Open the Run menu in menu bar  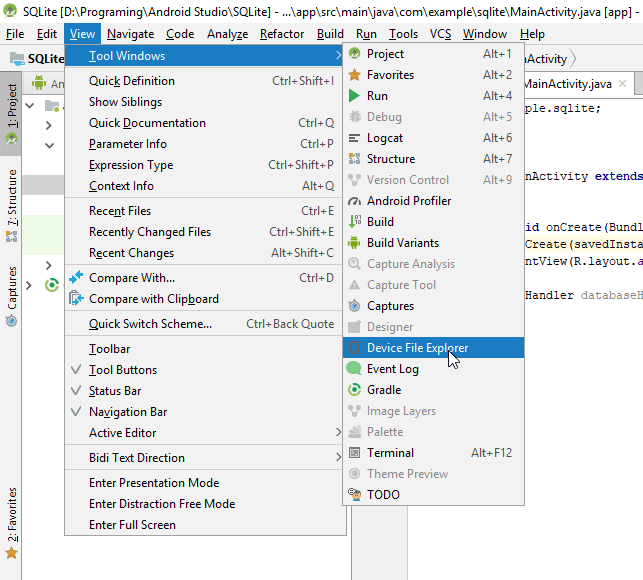(x=366, y=34)
